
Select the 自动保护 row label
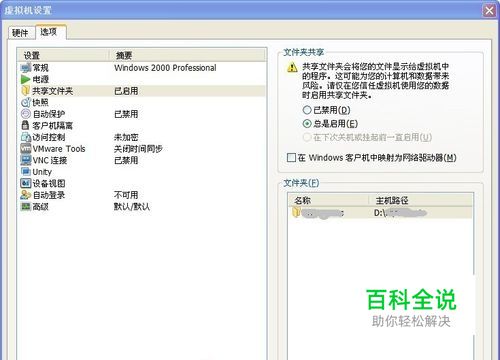click(49, 114)
